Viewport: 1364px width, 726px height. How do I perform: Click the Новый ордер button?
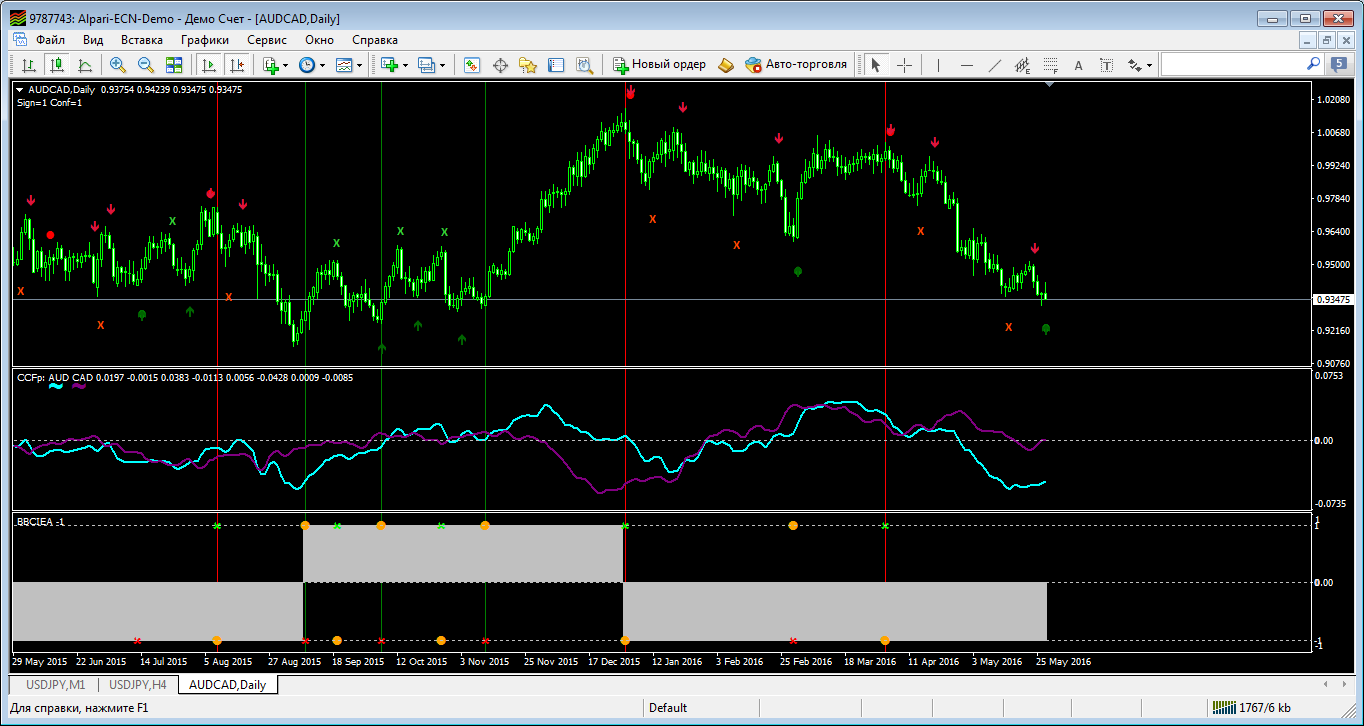(659, 65)
